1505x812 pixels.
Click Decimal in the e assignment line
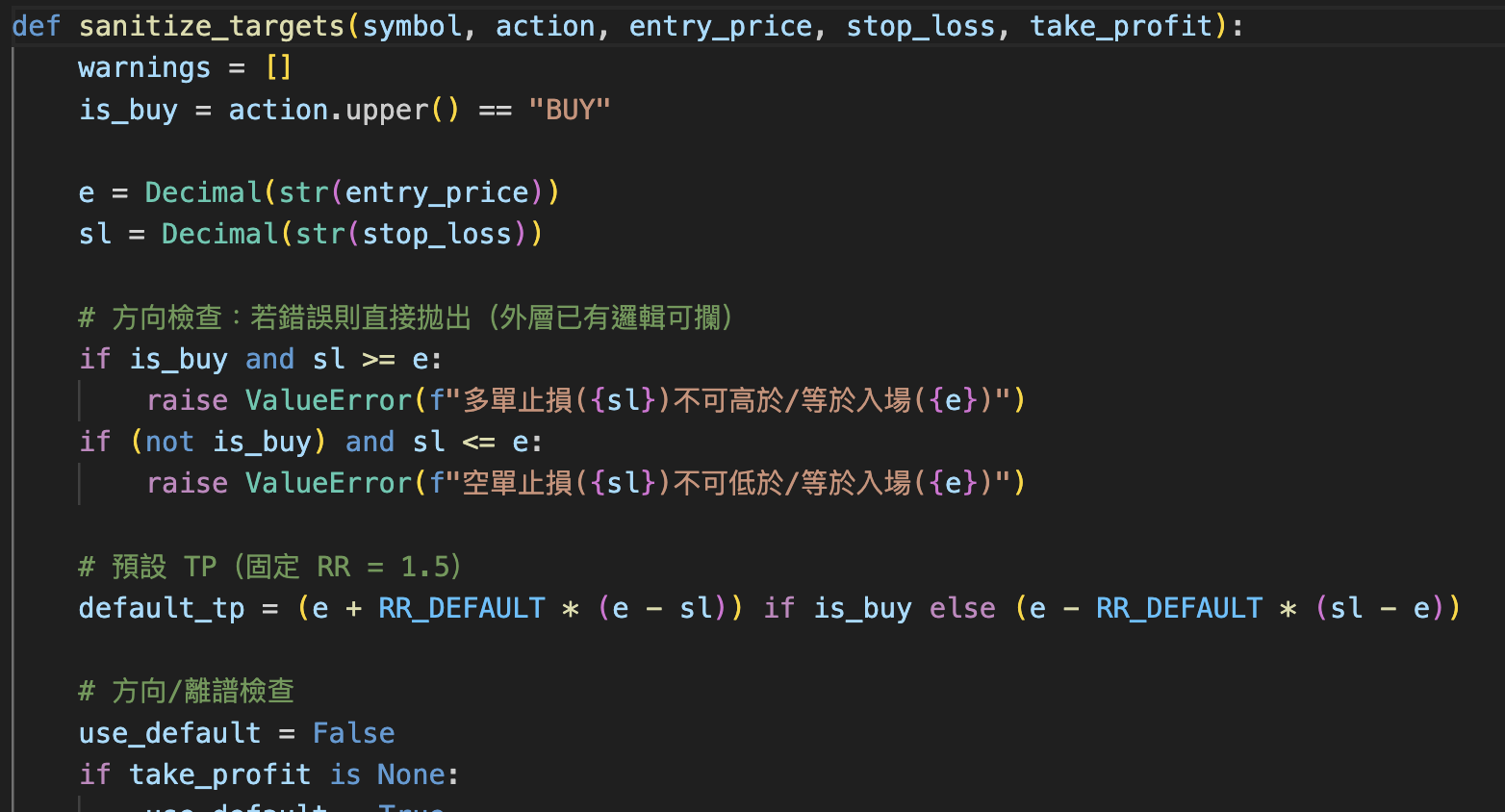coord(203,192)
